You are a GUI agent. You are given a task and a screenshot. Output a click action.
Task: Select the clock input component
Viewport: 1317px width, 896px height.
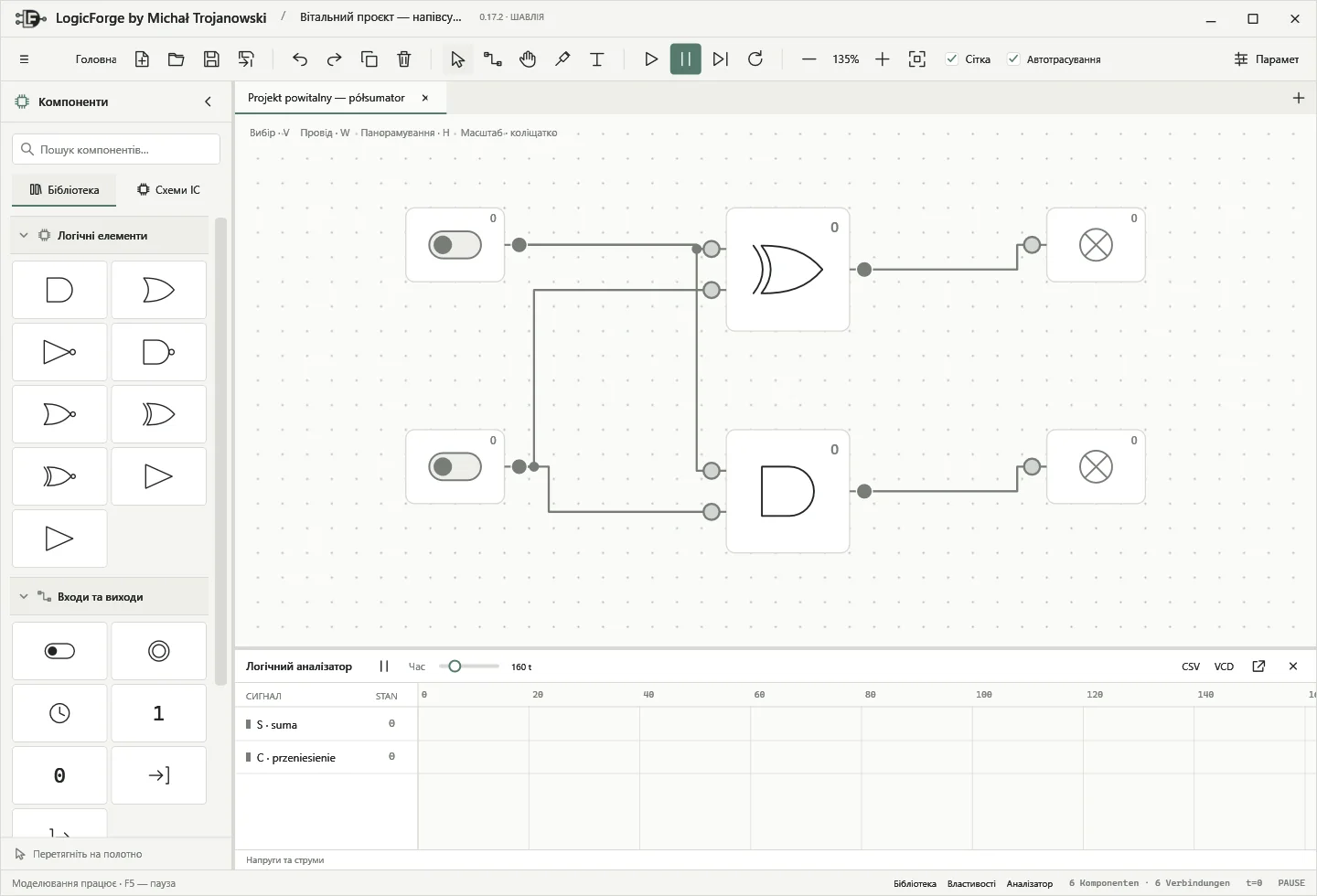[59, 713]
